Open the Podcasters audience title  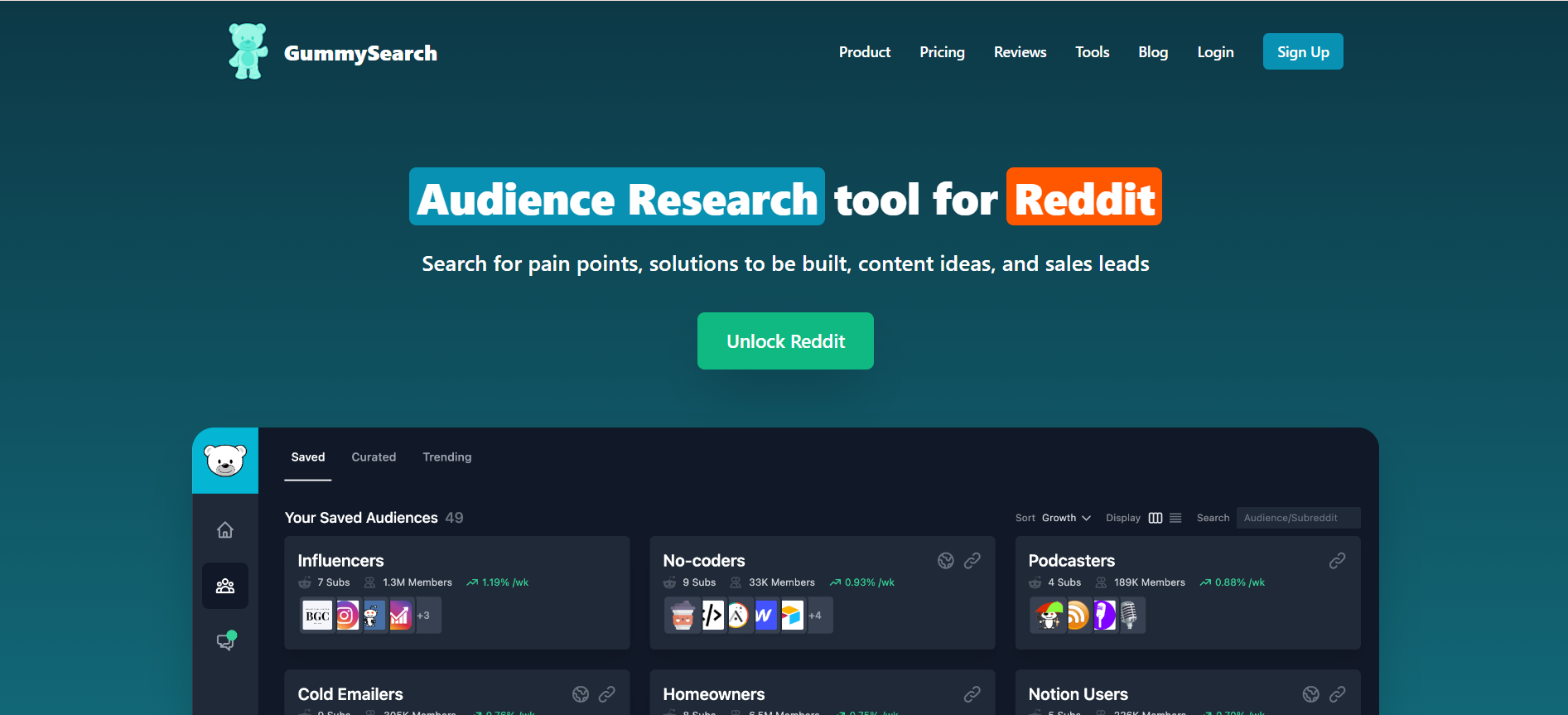tap(1072, 561)
